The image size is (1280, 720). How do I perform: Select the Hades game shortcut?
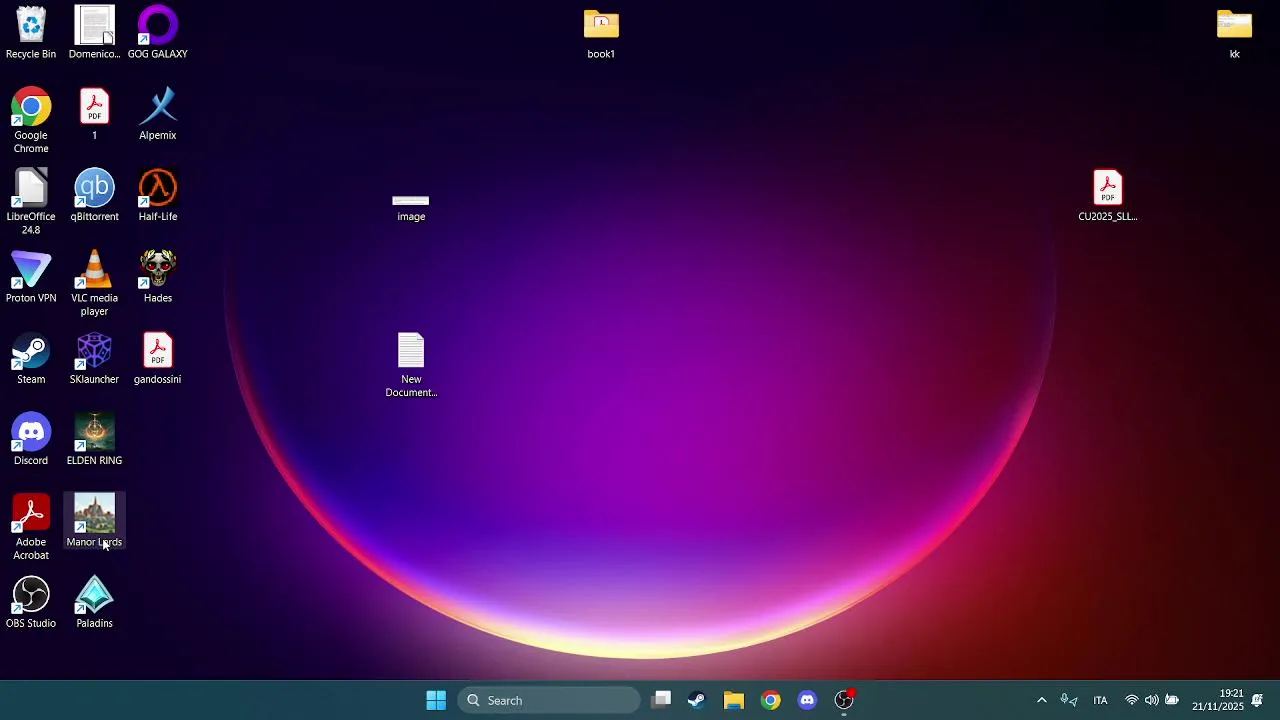pos(158,277)
